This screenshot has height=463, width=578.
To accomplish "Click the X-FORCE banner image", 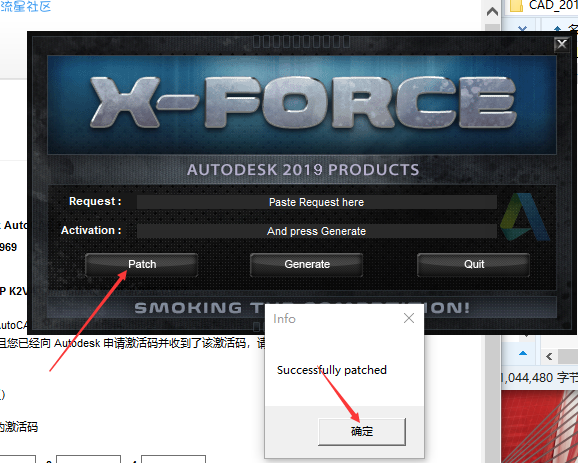I will [302, 105].
